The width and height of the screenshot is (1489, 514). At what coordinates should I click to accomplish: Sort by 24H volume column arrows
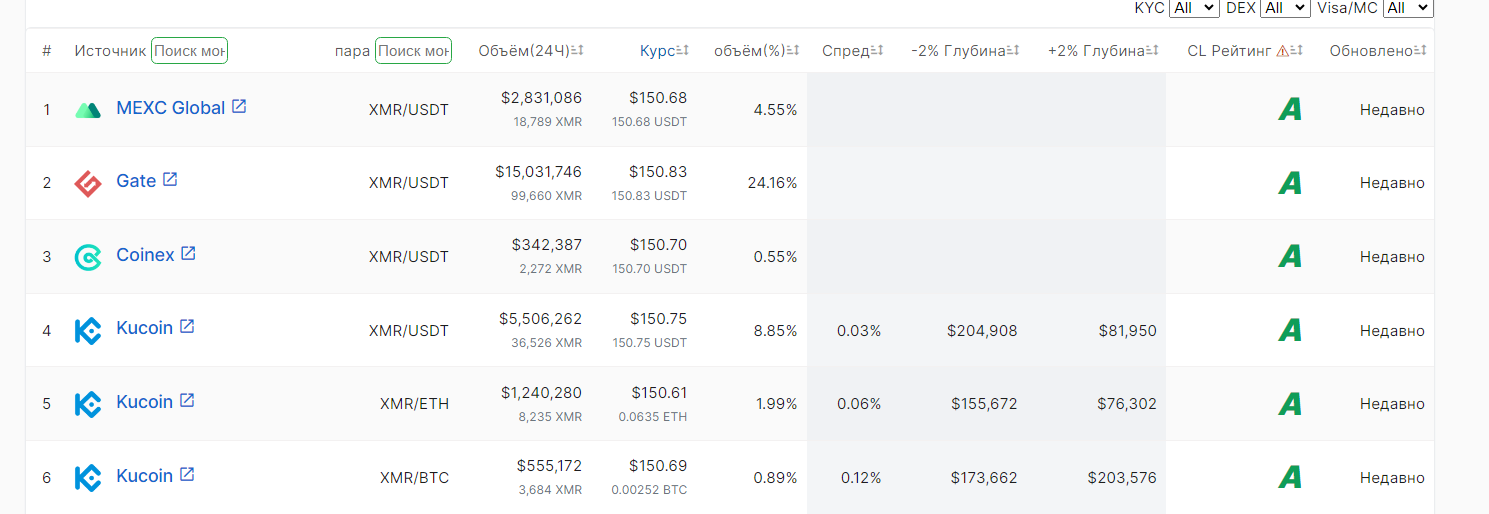(578, 51)
